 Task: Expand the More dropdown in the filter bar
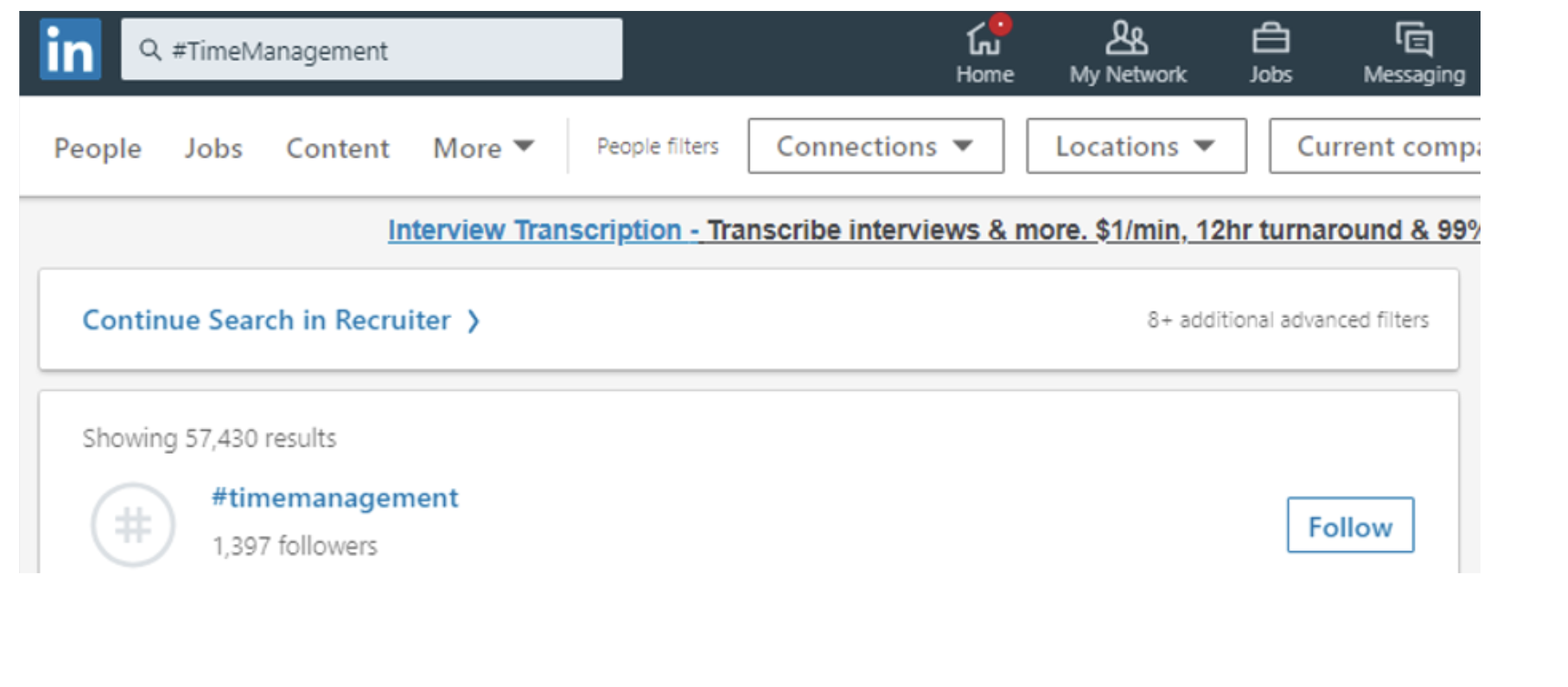pyautogui.click(x=483, y=148)
